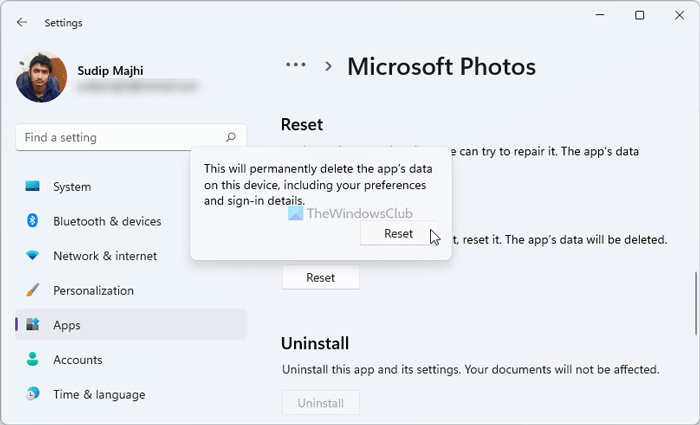Click the System monitor icon in sidebar

pyautogui.click(x=33, y=187)
